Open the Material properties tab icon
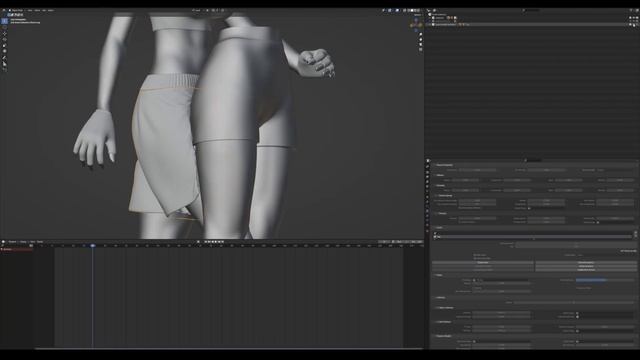The height and width of the screenshot is (360, 640). [427, 225]
